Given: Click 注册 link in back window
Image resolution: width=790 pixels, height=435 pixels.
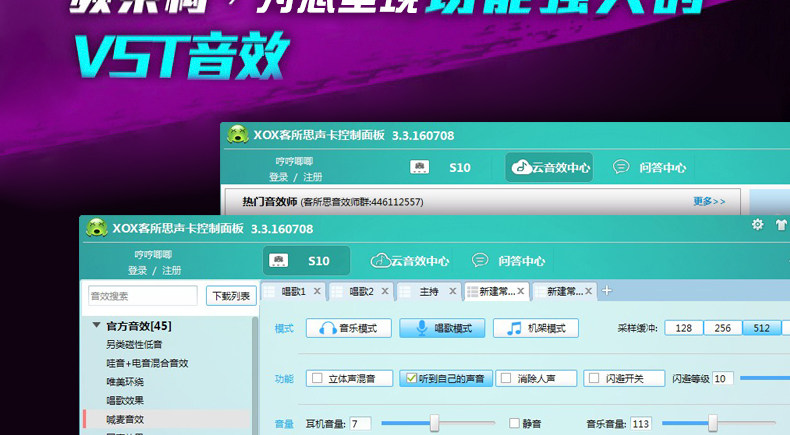Looking at the screenshot, I should pos(313,177).
